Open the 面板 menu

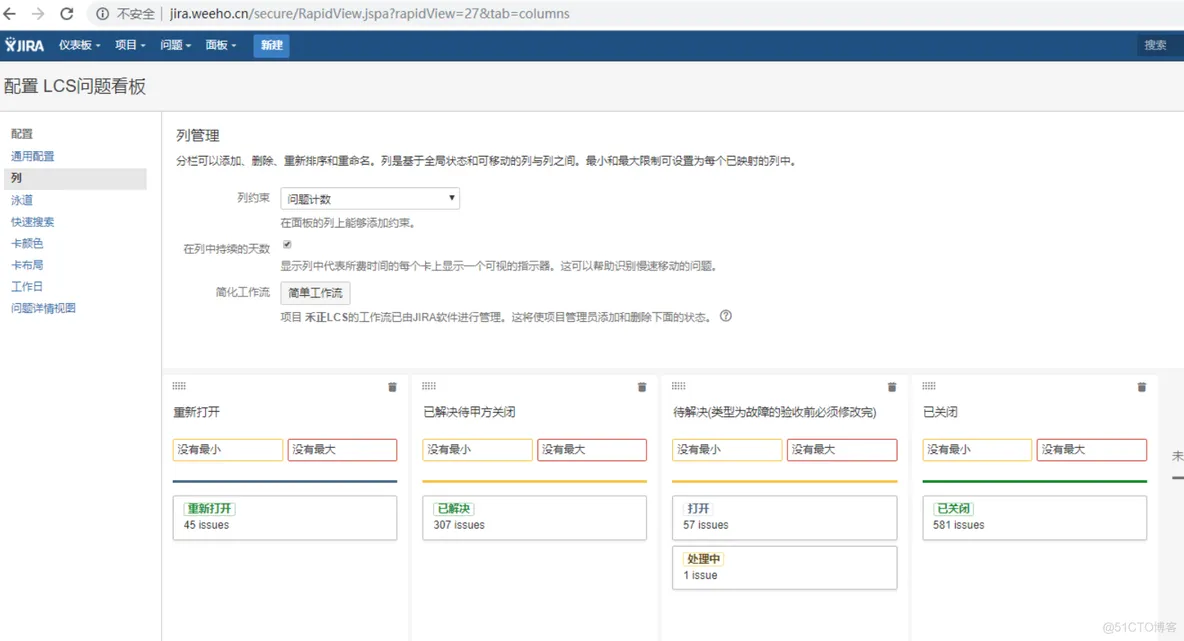[x=220, y=45]
